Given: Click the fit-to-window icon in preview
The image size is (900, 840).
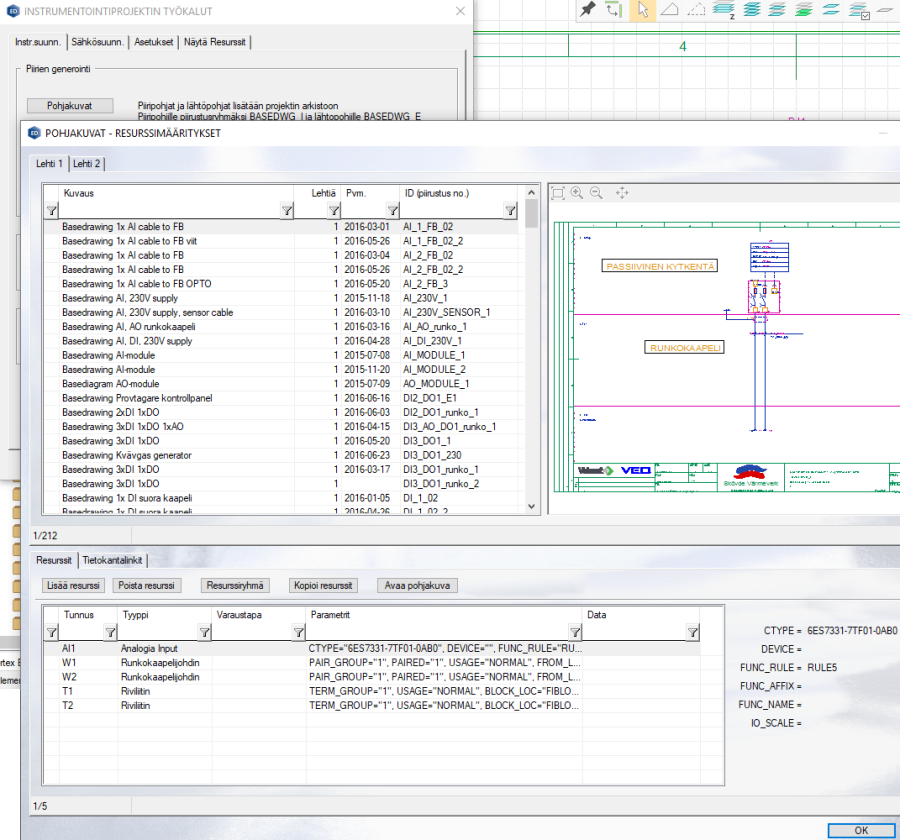Looking at the screenshot, I should (558, 193).
